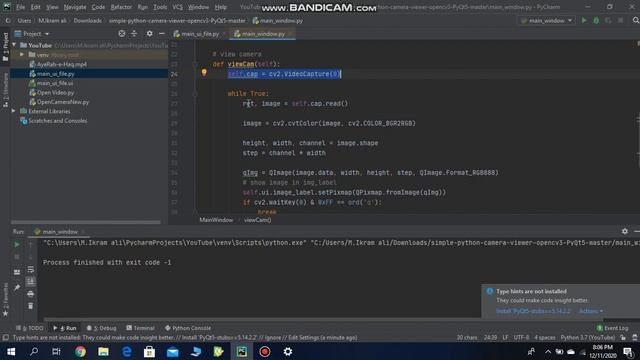Open the TODO tool window
640x360 pixels.
29,328
